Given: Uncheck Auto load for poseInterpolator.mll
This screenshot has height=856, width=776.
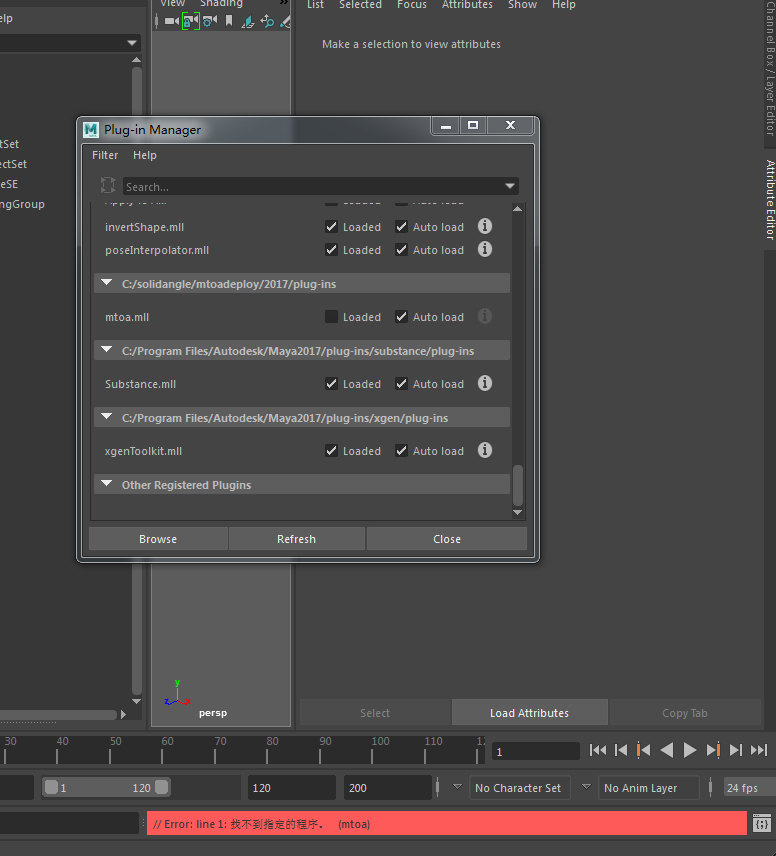Looking at the screenshot, I should click(401, 250).
